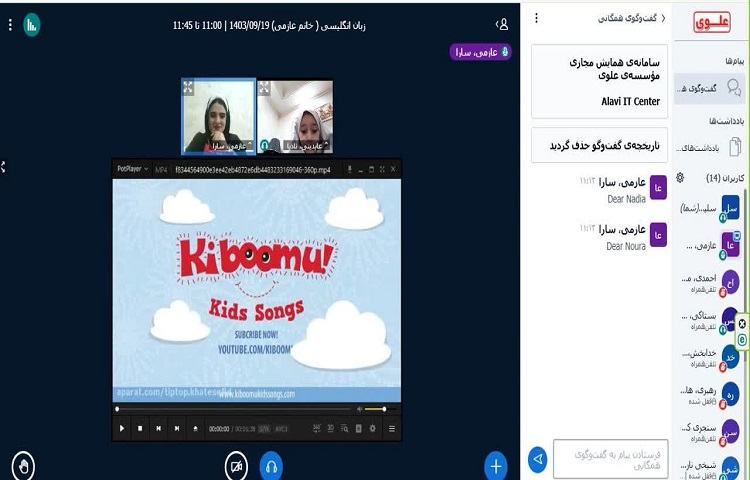Select user ستاکی in the users list
750x480 pixels.
point(709,321)
